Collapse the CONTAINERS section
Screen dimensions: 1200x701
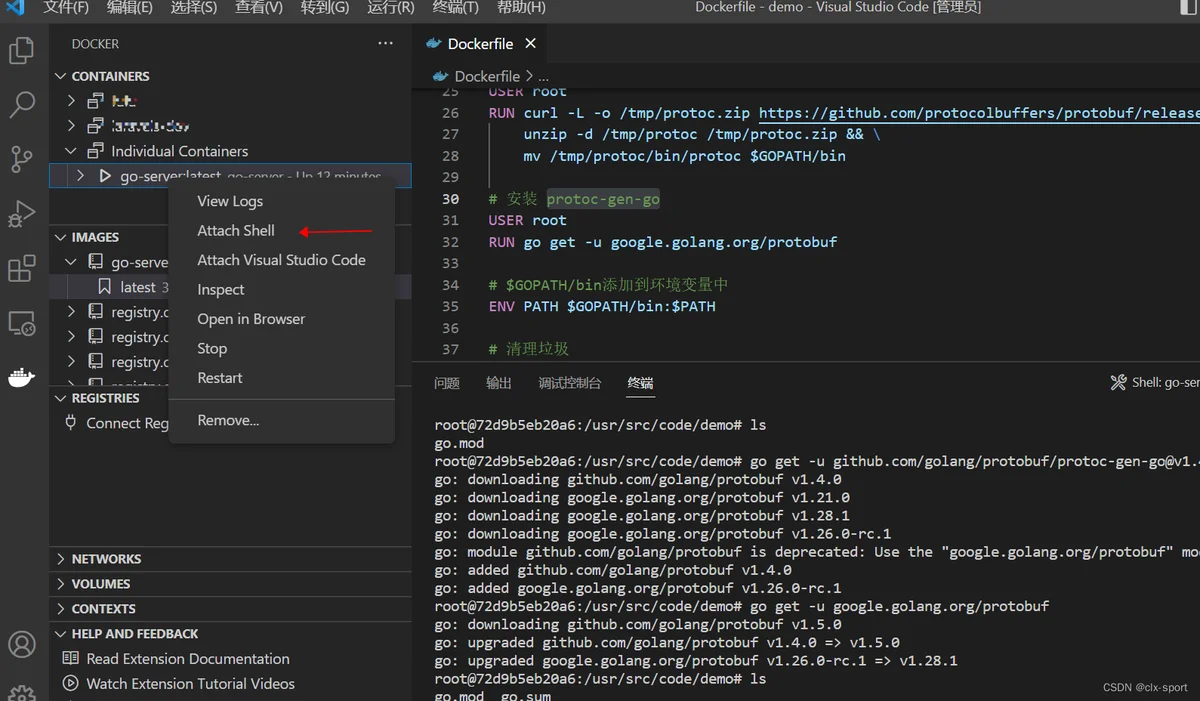(61, 76)
